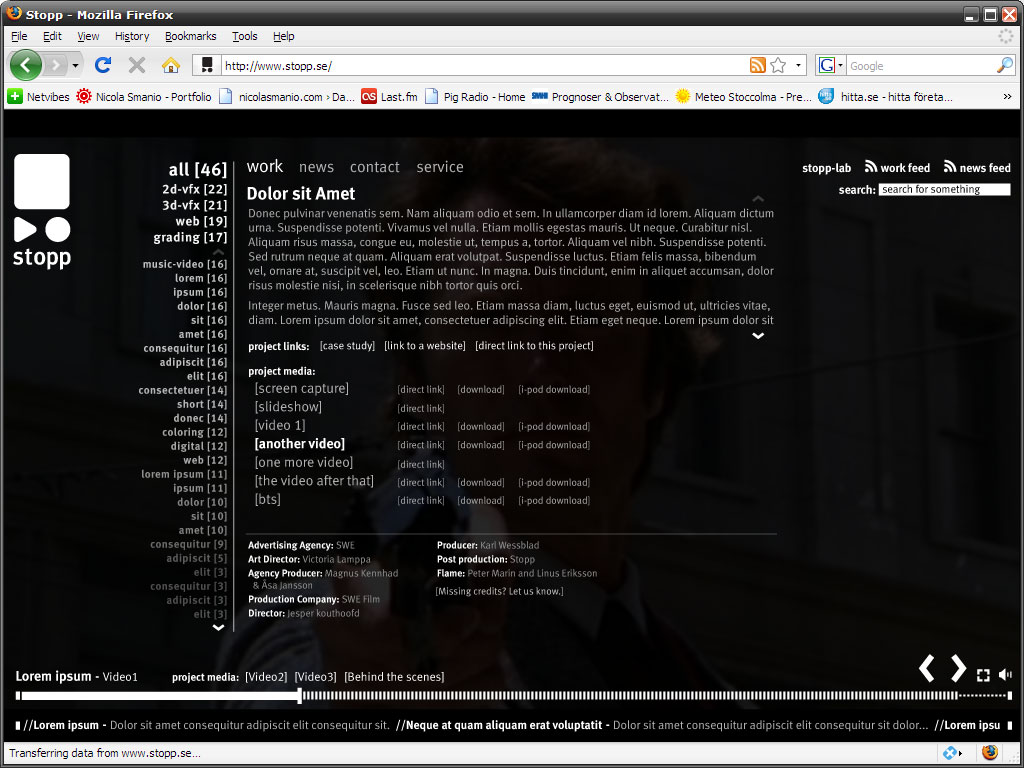
Task: Filter by grading [17] tag
Action: [x=190, y=237]
